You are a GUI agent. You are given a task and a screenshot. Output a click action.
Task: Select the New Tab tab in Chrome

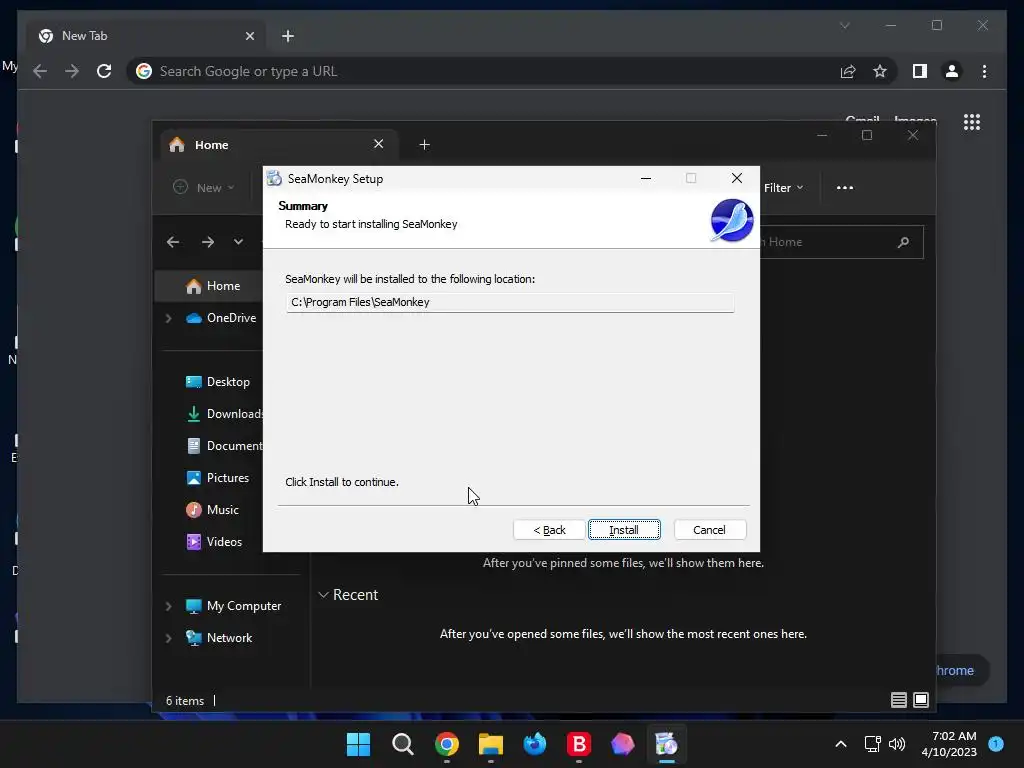pyautogui.click(x=146, y=36)
